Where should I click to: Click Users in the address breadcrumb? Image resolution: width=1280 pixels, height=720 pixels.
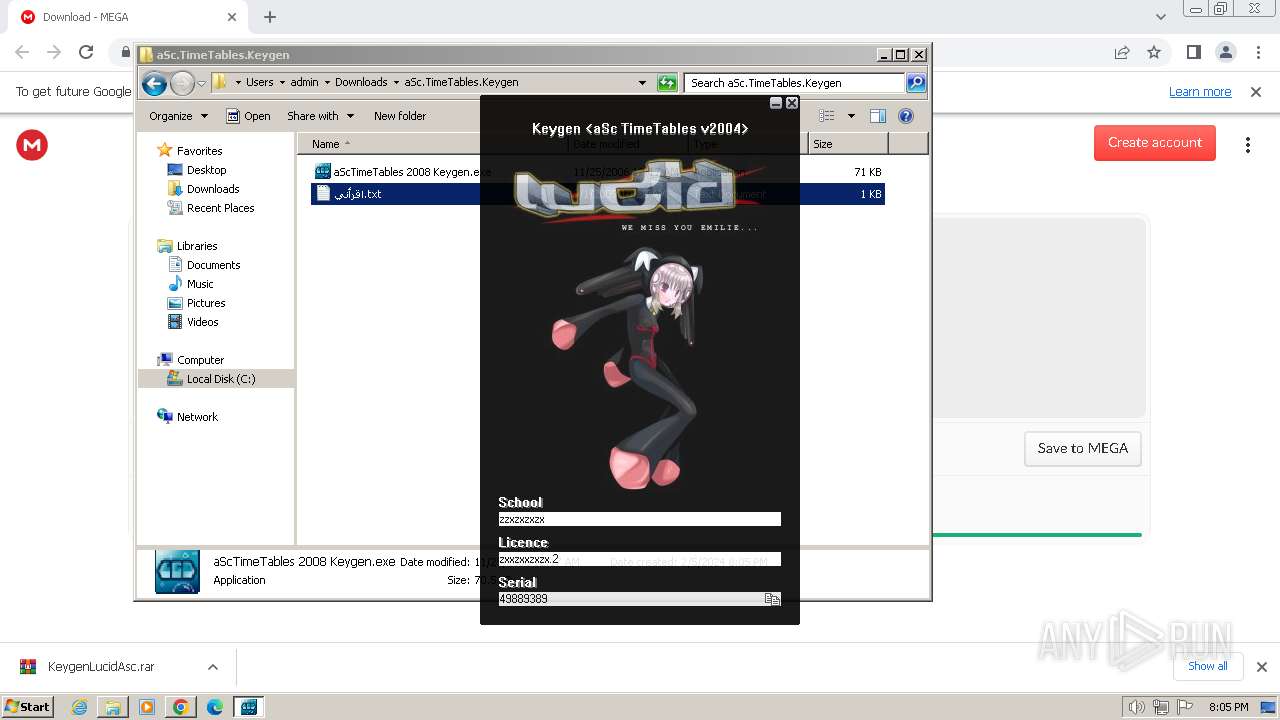point(259,83)
